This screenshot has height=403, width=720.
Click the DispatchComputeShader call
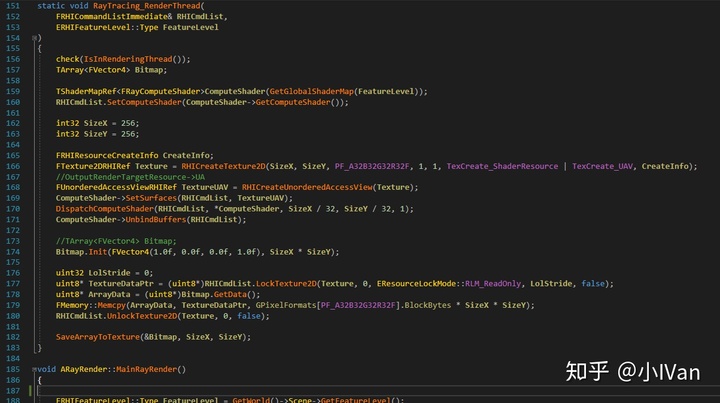(105, 209)
